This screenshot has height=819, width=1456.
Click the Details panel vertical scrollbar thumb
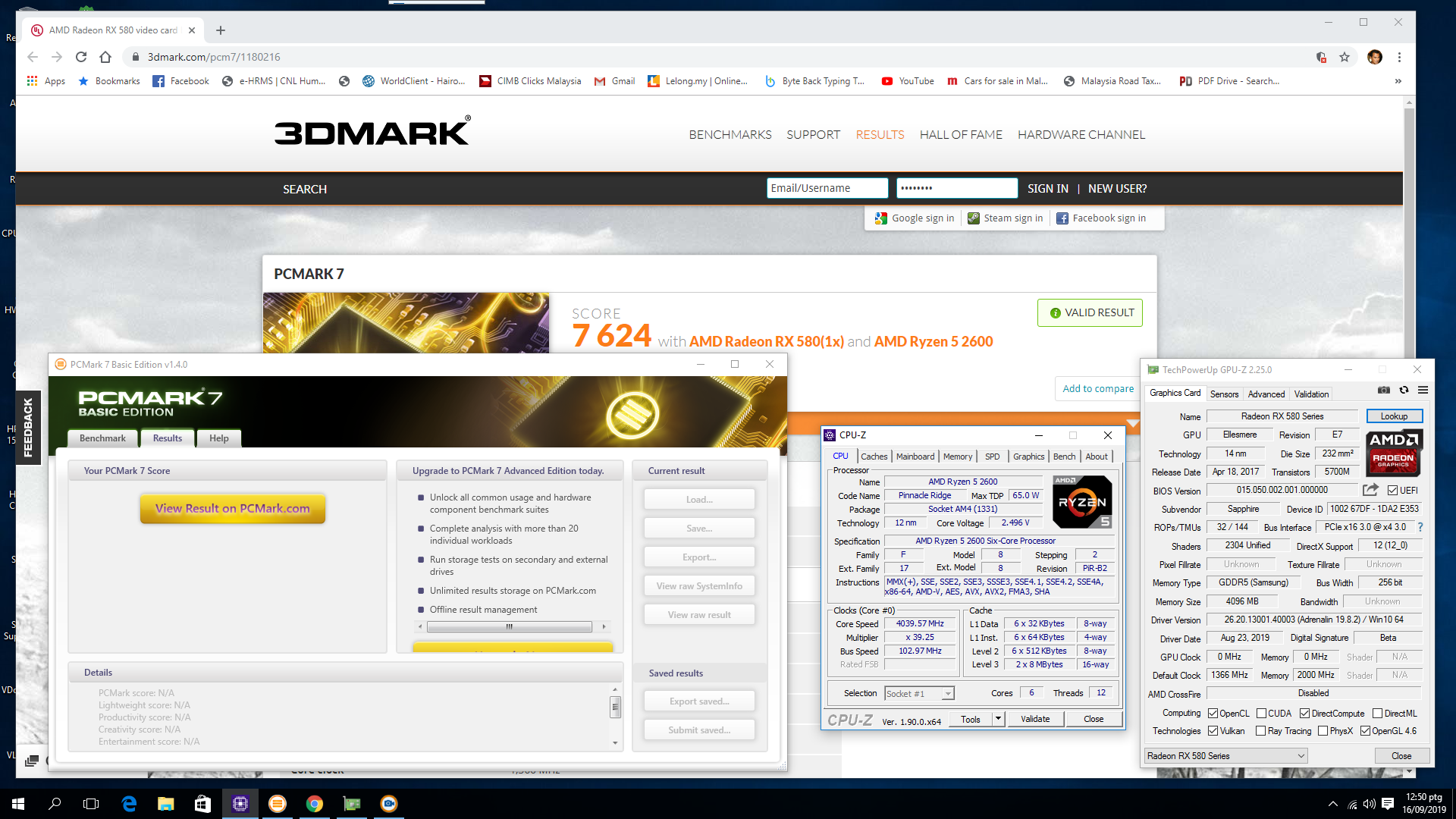point(615,707)
